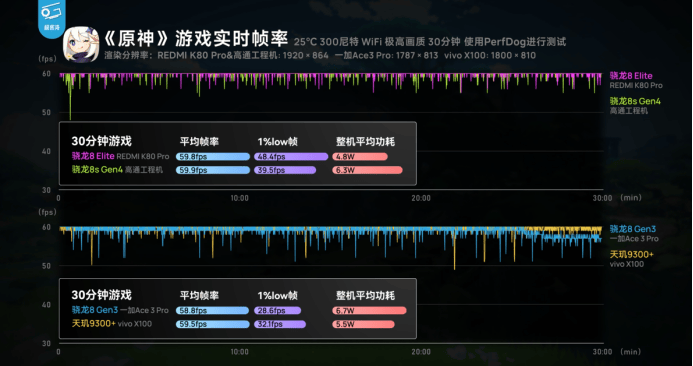Image resolution: width=693 pixels, height=366 pixels.
Task: Click 平均帧率 column header in lower box
Action: click(199, 295)
